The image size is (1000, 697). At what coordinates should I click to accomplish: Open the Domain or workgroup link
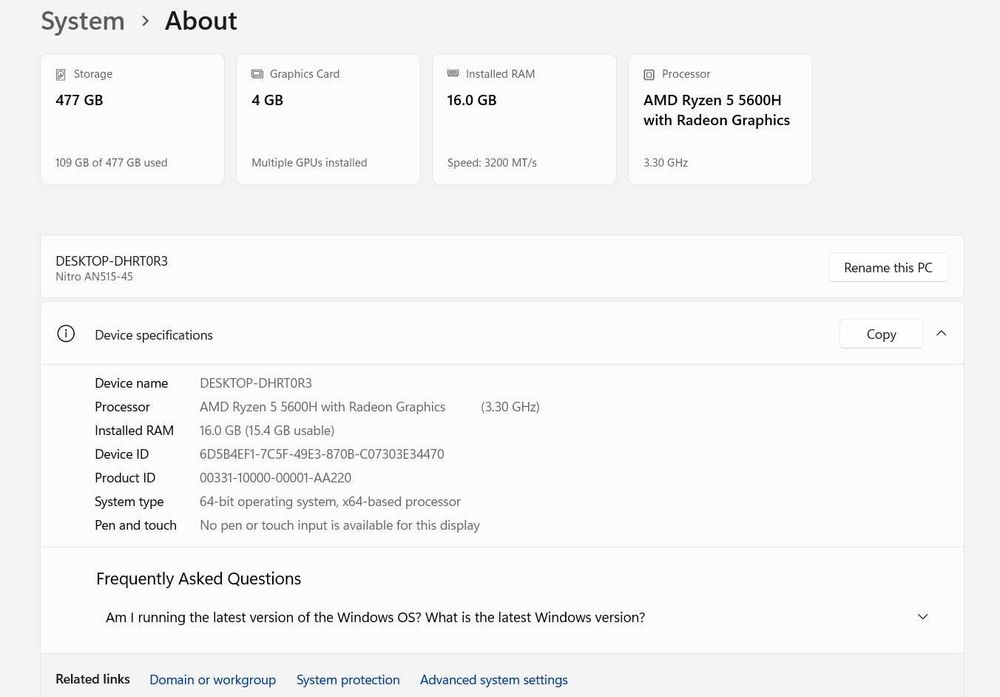point(212,680)
